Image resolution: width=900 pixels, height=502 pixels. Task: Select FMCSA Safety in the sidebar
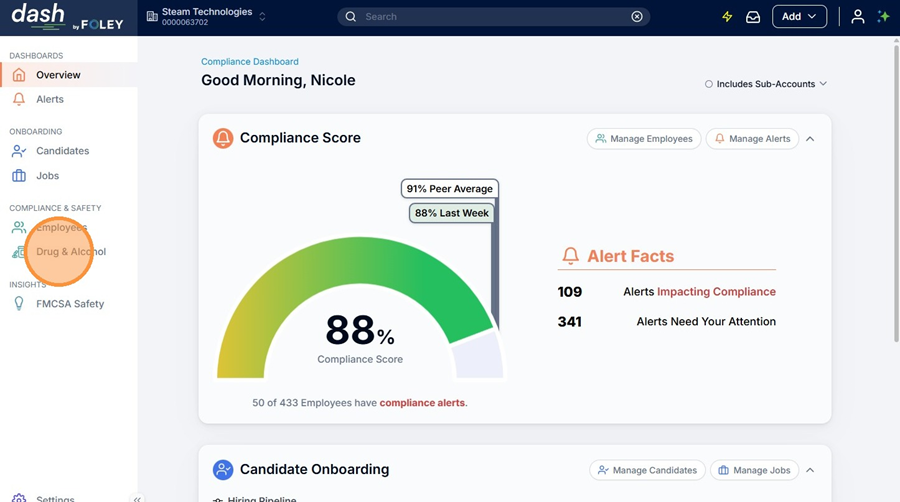click(70, 304)
